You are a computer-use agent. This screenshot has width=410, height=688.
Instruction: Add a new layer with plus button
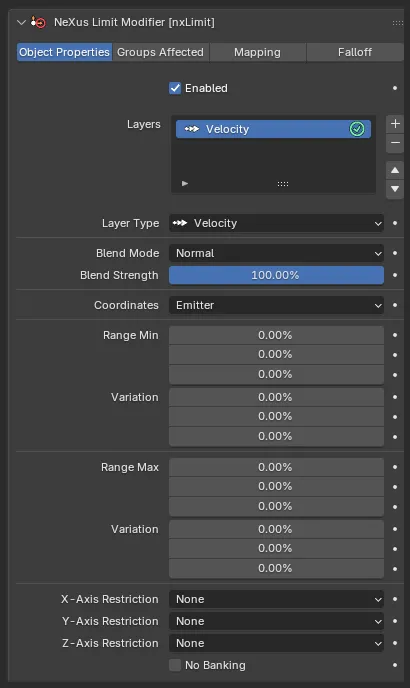(395, 124)
